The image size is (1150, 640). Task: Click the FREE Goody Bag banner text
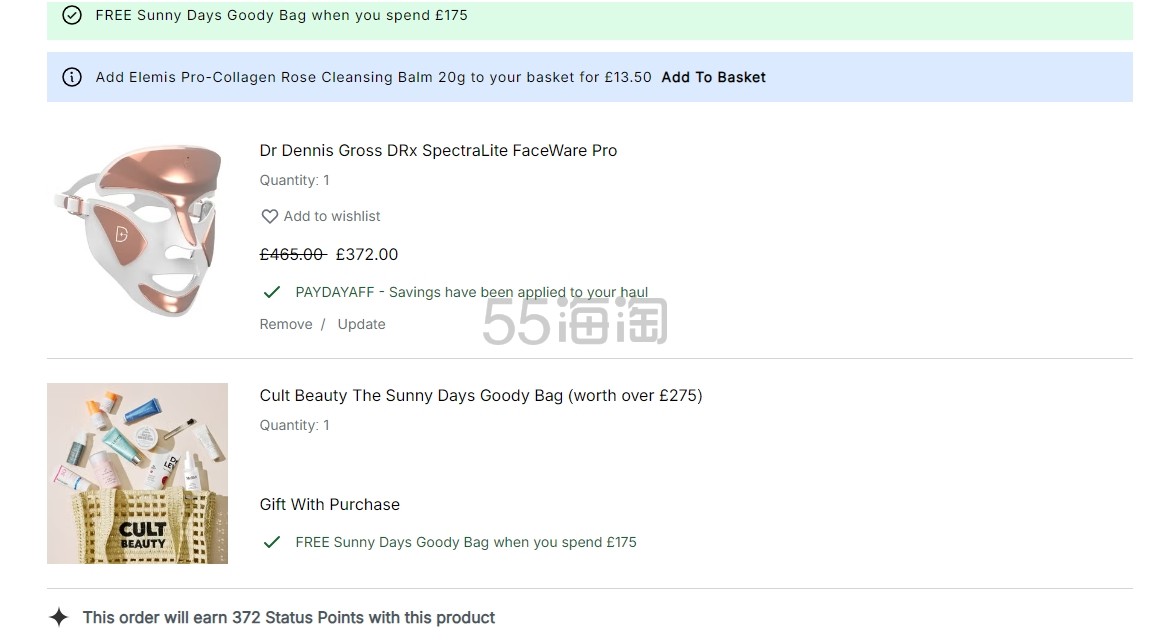coord(282,15)
